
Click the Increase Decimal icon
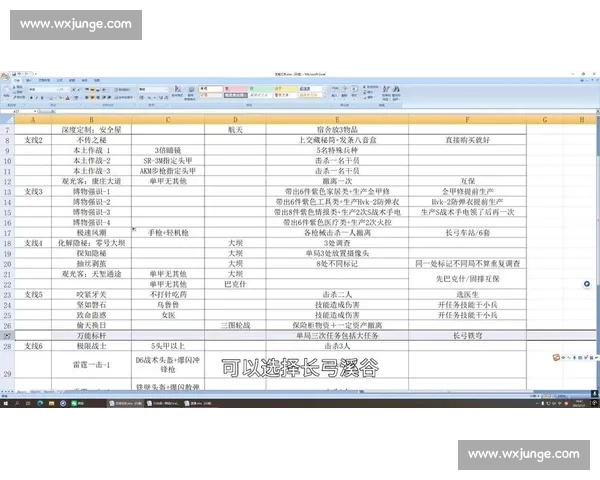pyautogui.click(x=161, y=98)
